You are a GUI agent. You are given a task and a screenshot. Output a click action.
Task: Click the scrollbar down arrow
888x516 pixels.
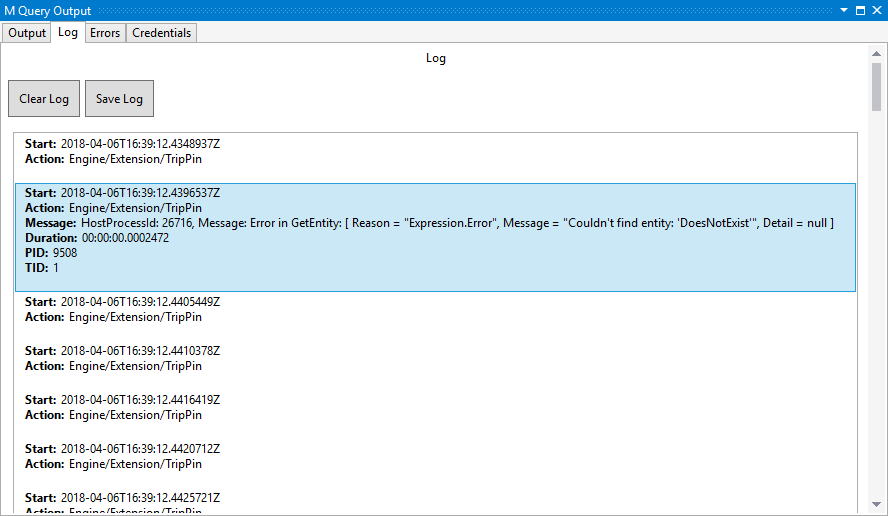pyautogui.click(x=876, y=504)
